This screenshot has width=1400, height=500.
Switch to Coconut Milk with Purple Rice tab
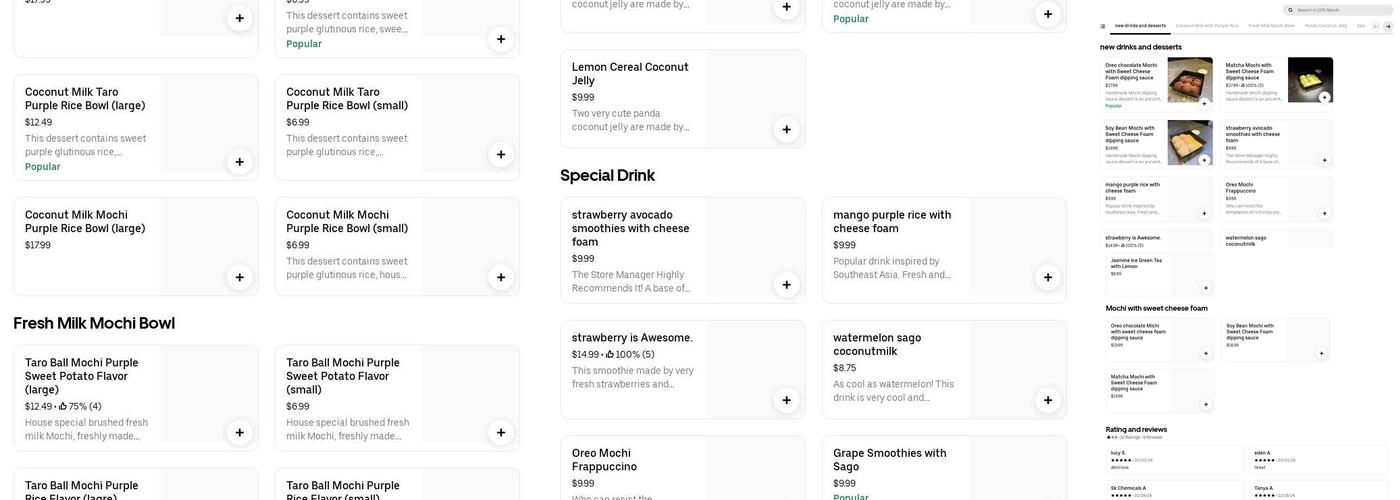pyautogui.click(x=1206, y=26)
